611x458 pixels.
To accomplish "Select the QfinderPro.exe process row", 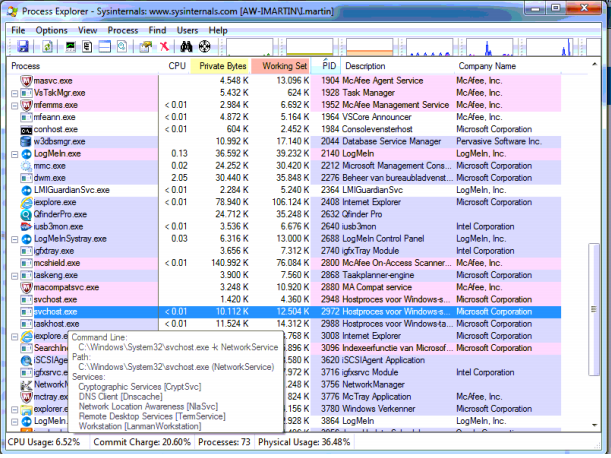I will (x=59, y=214).
